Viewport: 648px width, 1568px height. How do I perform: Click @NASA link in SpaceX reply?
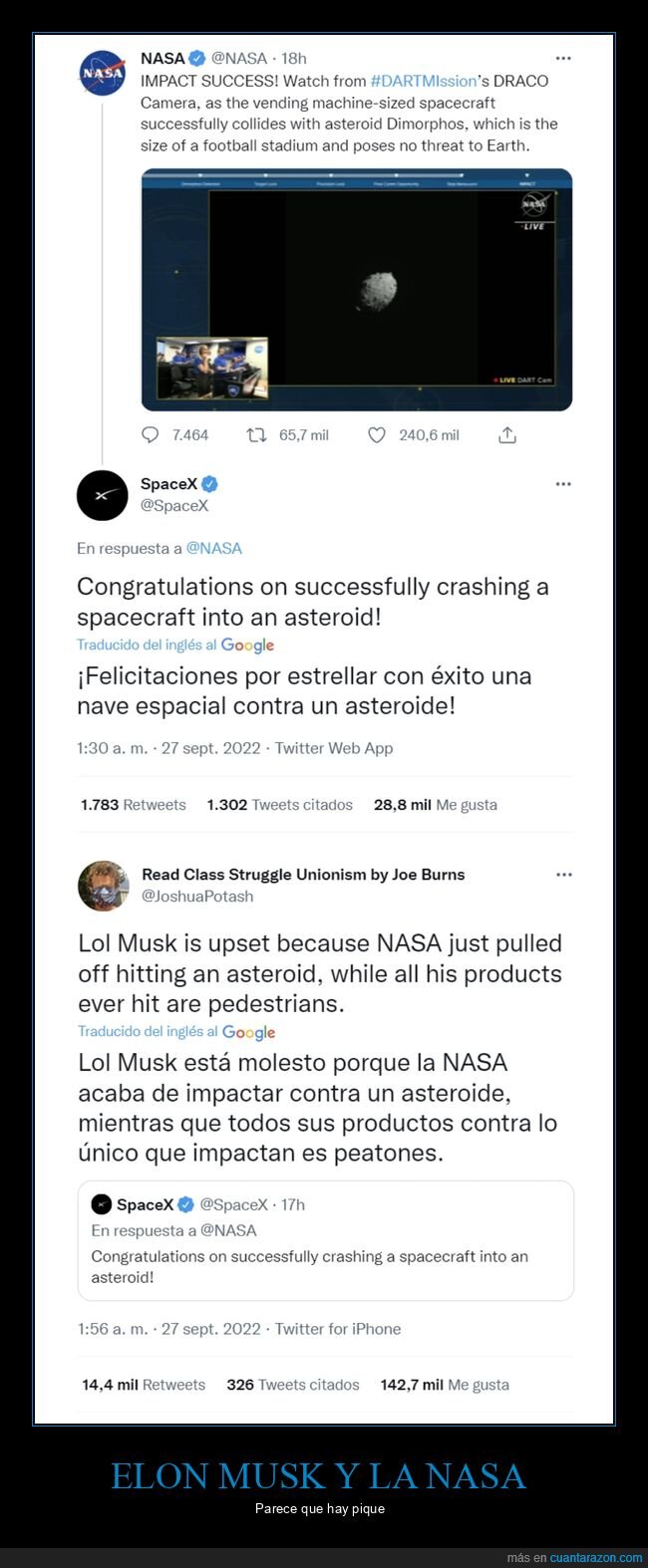[214, 548]
